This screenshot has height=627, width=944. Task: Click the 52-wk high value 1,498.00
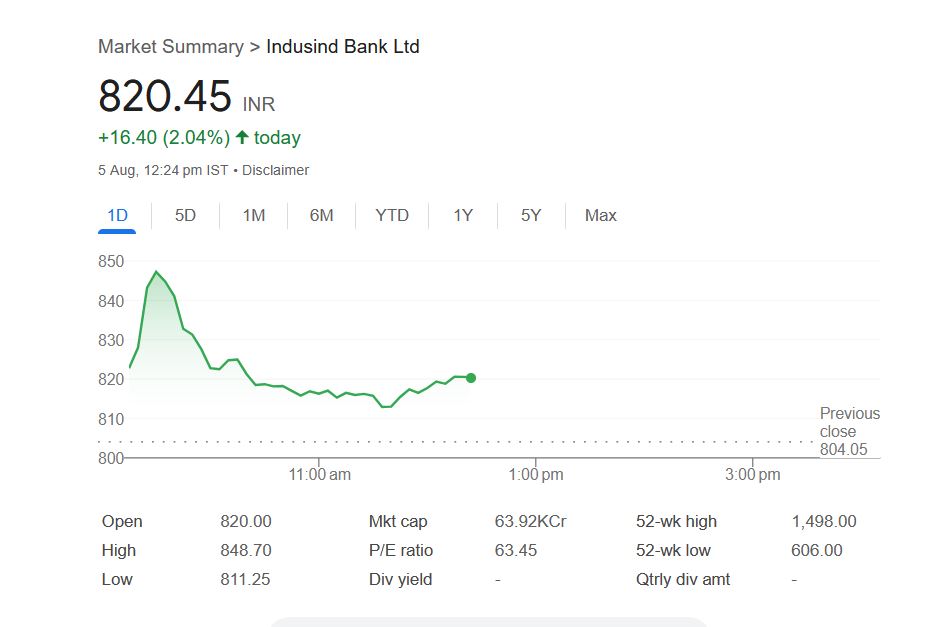pyautogui.click(x=823, y=521)
